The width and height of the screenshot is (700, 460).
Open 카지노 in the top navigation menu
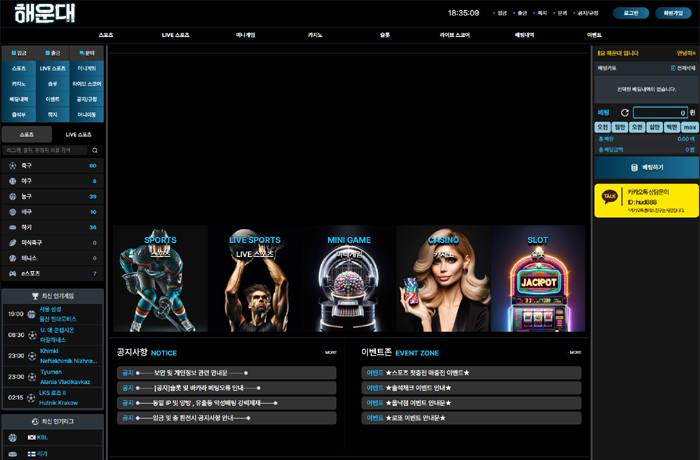(315, 35)
